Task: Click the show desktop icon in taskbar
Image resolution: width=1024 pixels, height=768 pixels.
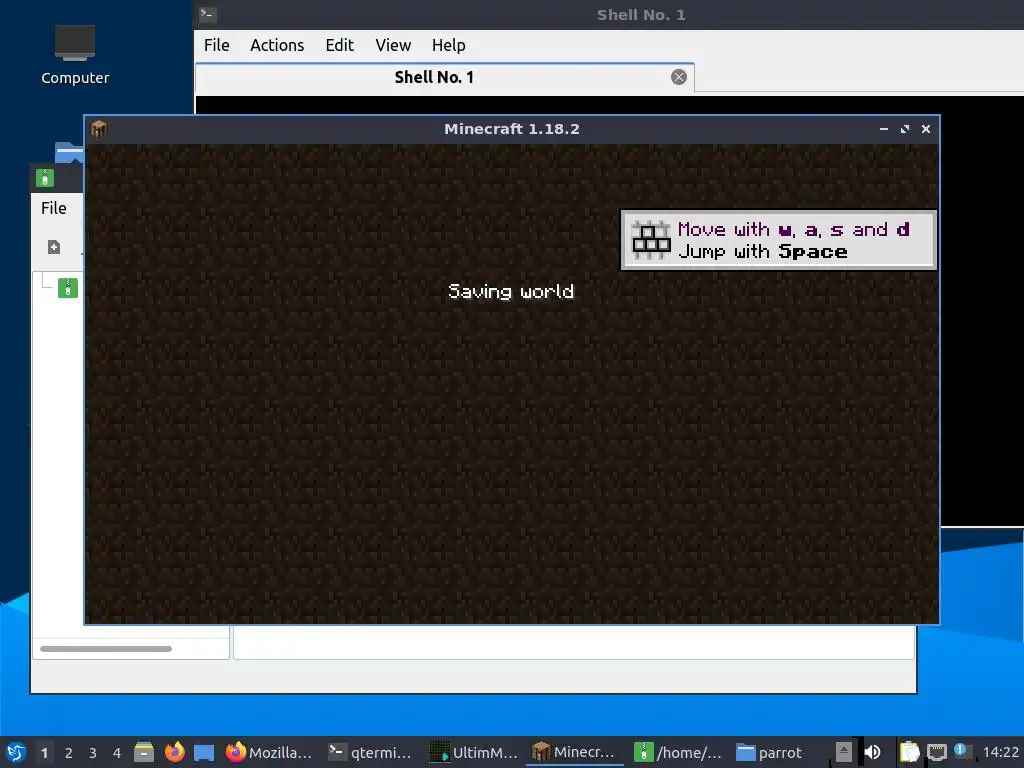Action: click(204, 752)
